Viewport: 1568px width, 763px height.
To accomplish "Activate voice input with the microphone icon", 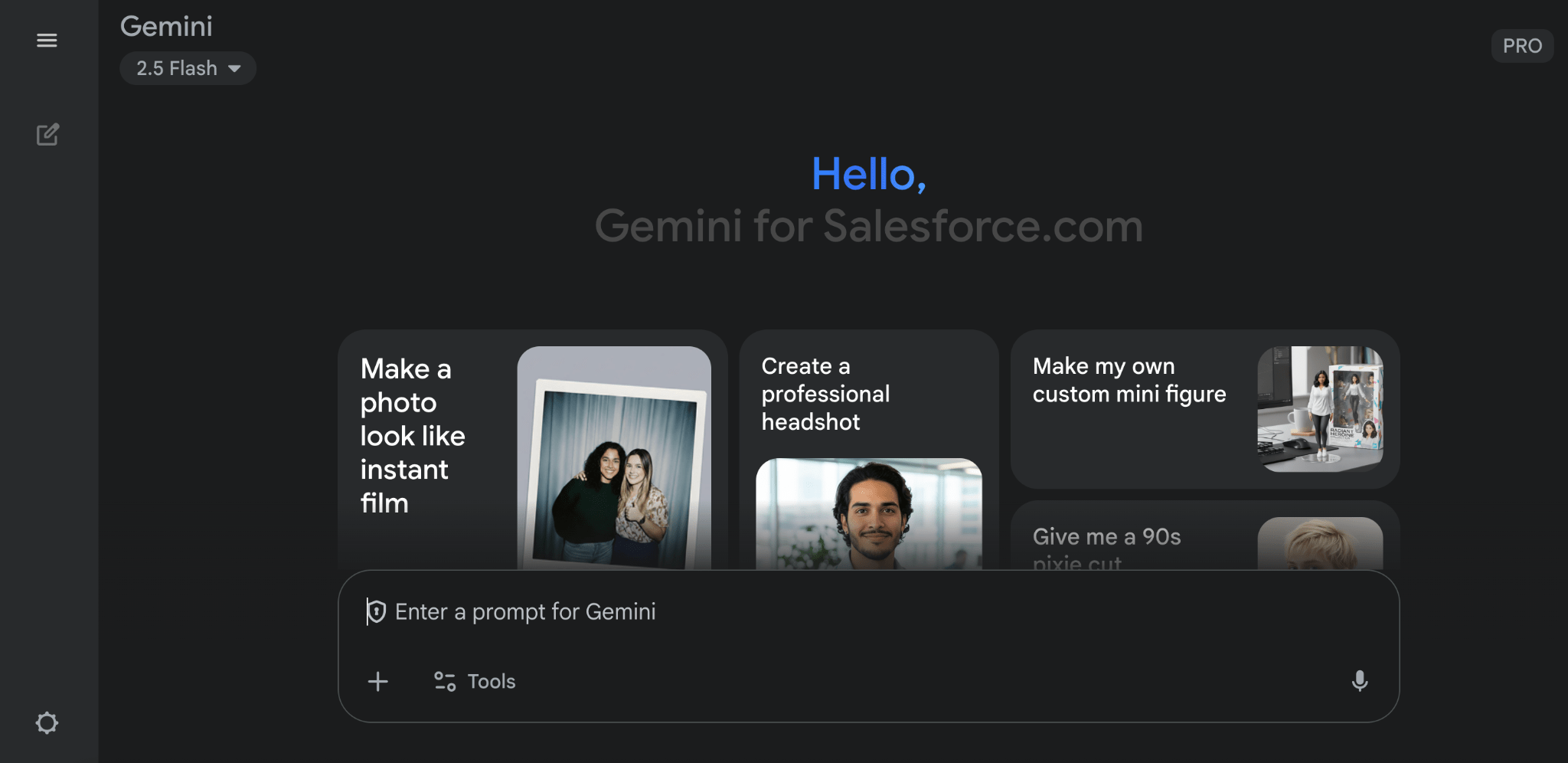I will click(x=1360, y=681).
